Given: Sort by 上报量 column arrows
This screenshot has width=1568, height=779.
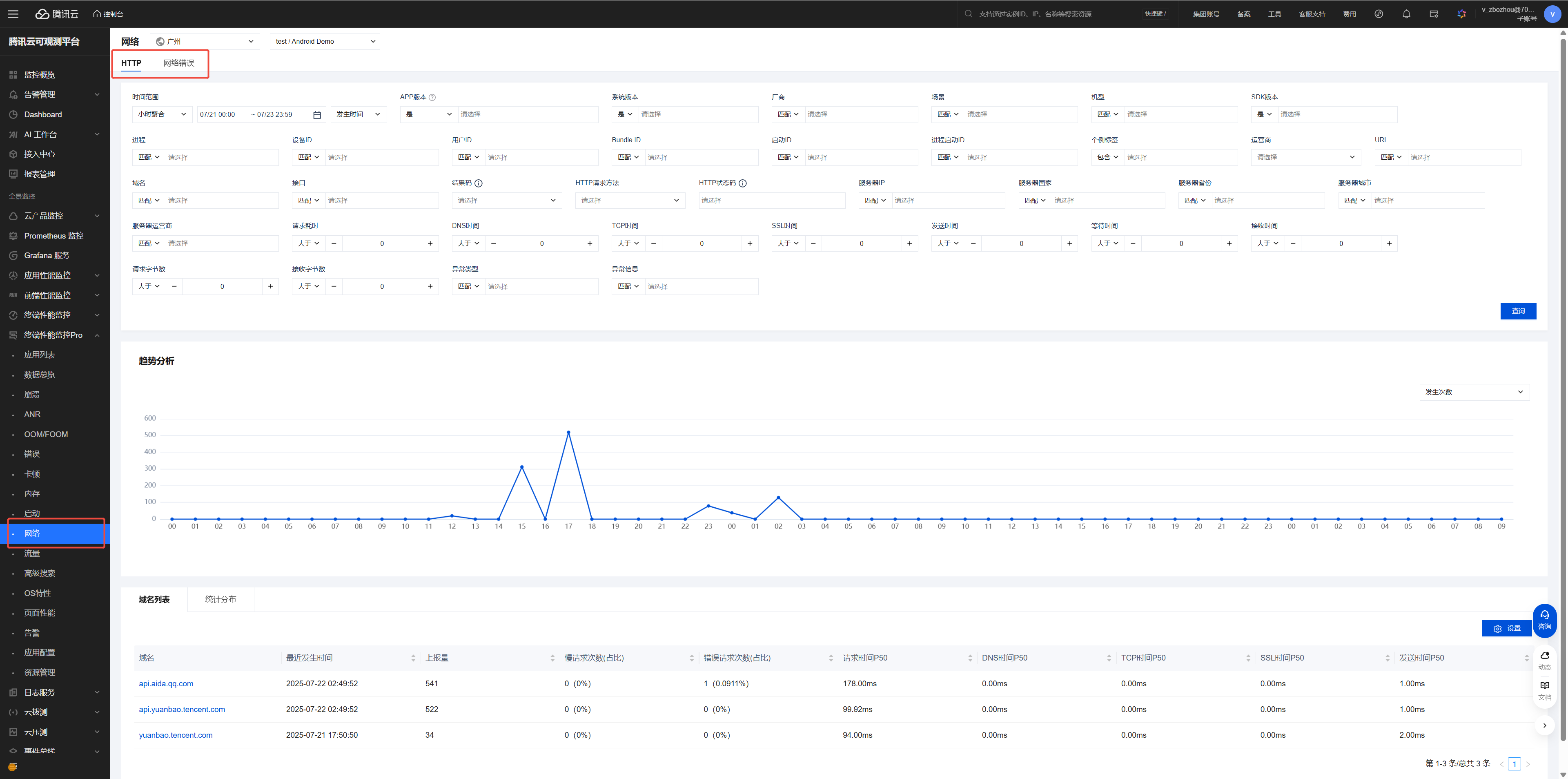Looking at the screenshot, I should [552, 658].
